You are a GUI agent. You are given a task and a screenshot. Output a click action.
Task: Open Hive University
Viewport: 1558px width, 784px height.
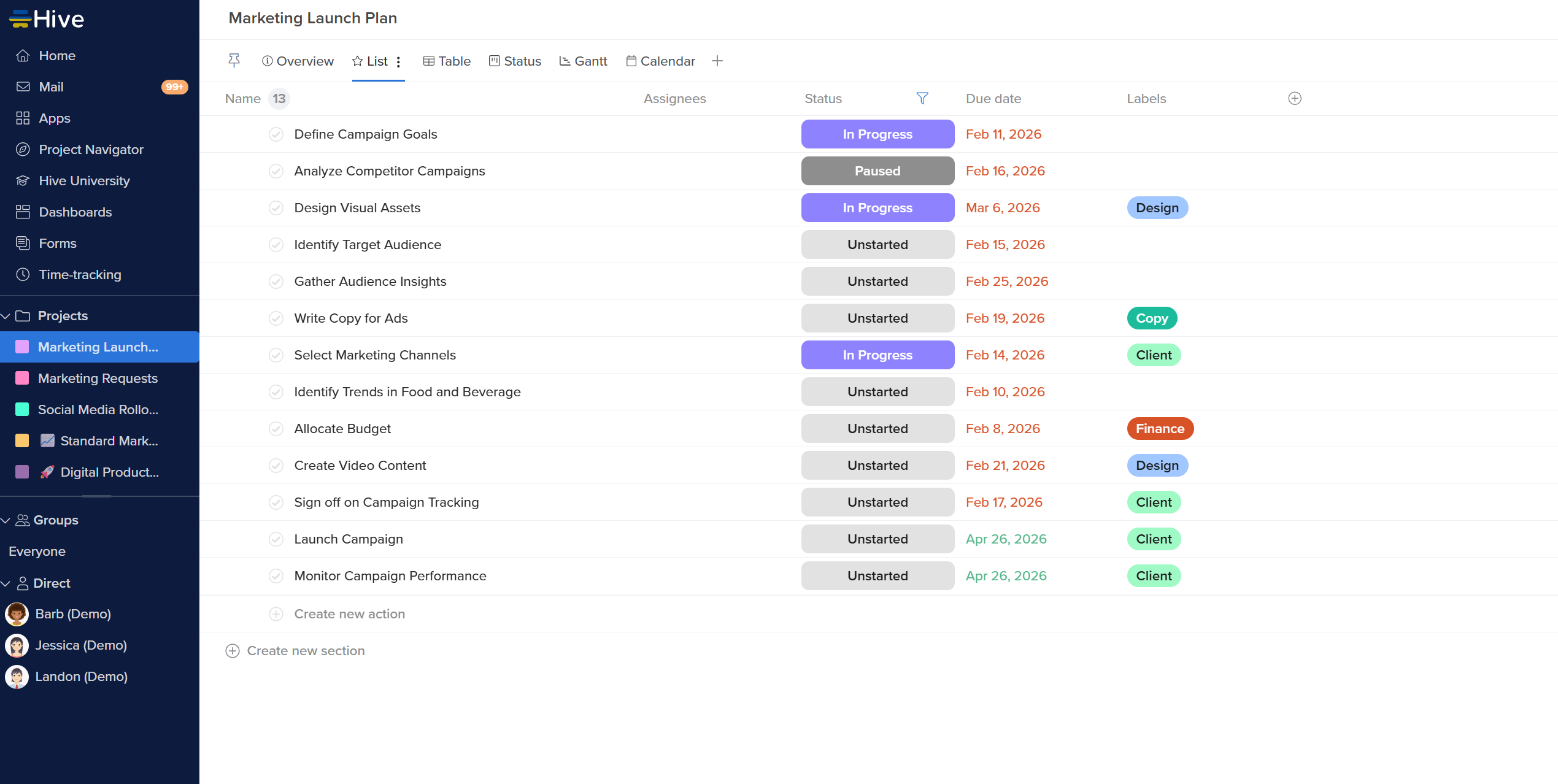coord(83,180)
